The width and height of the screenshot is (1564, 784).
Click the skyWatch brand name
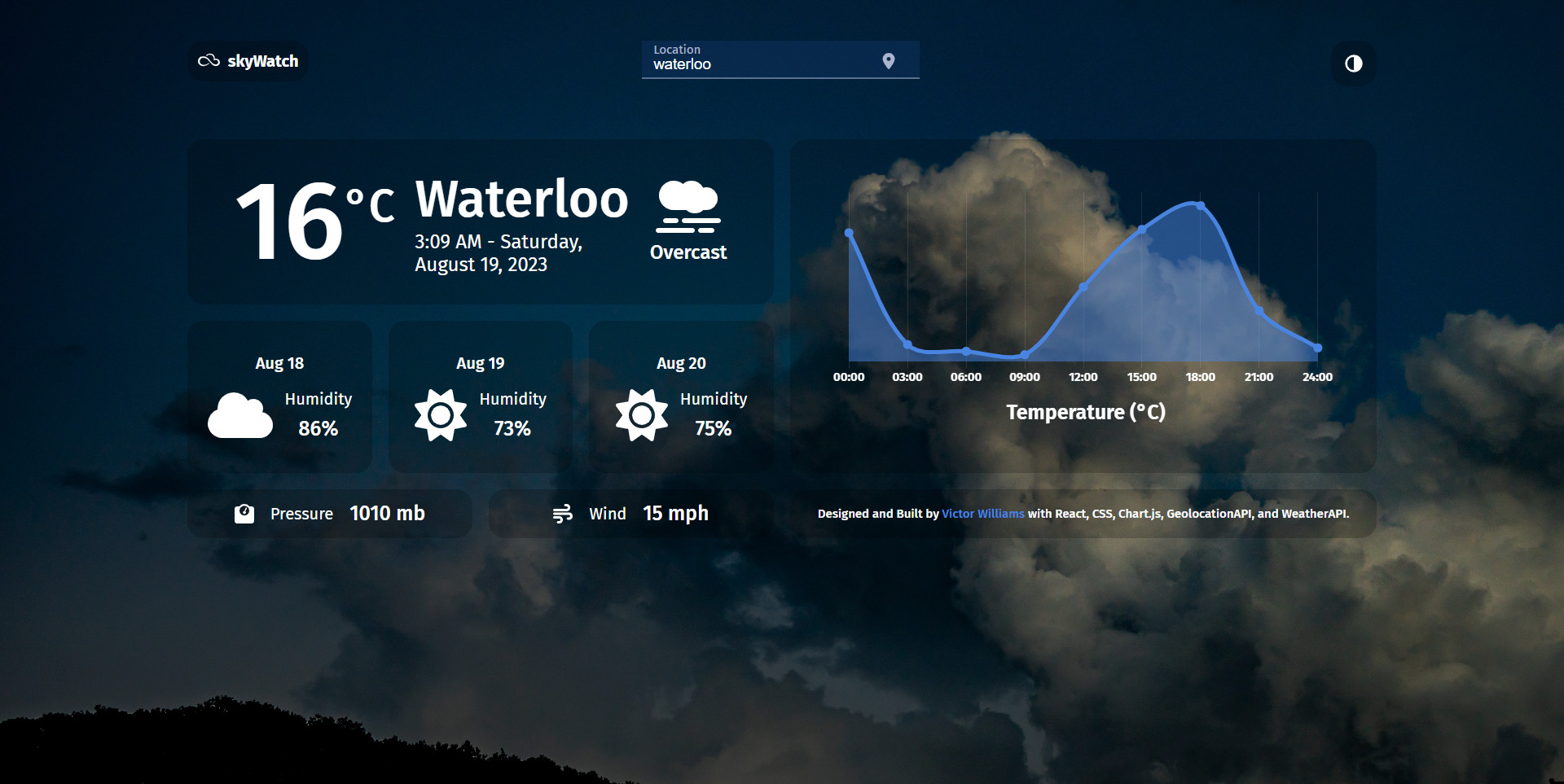pos(262,61)
